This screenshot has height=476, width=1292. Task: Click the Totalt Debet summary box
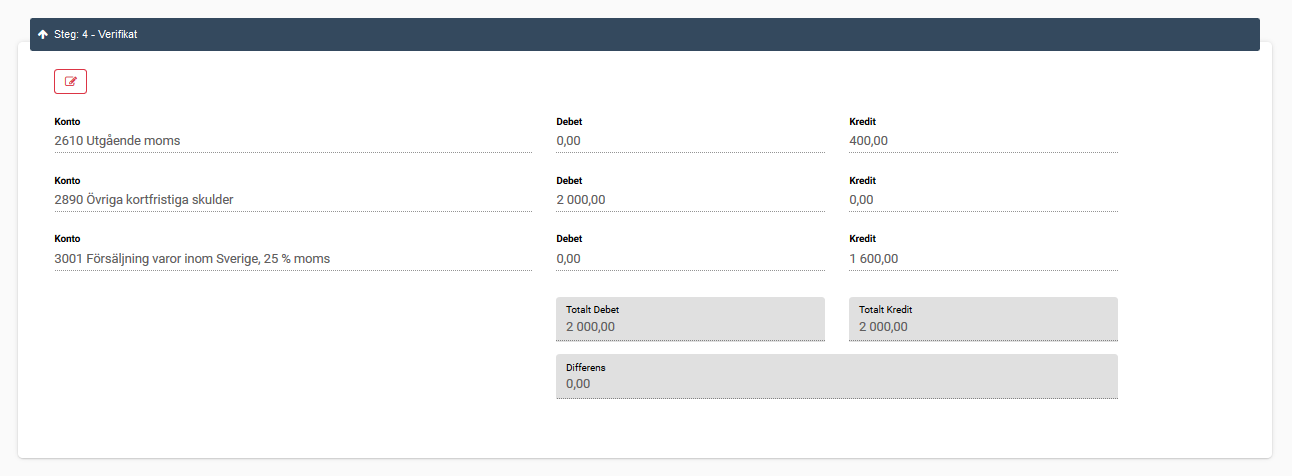(x=690, y=319)
